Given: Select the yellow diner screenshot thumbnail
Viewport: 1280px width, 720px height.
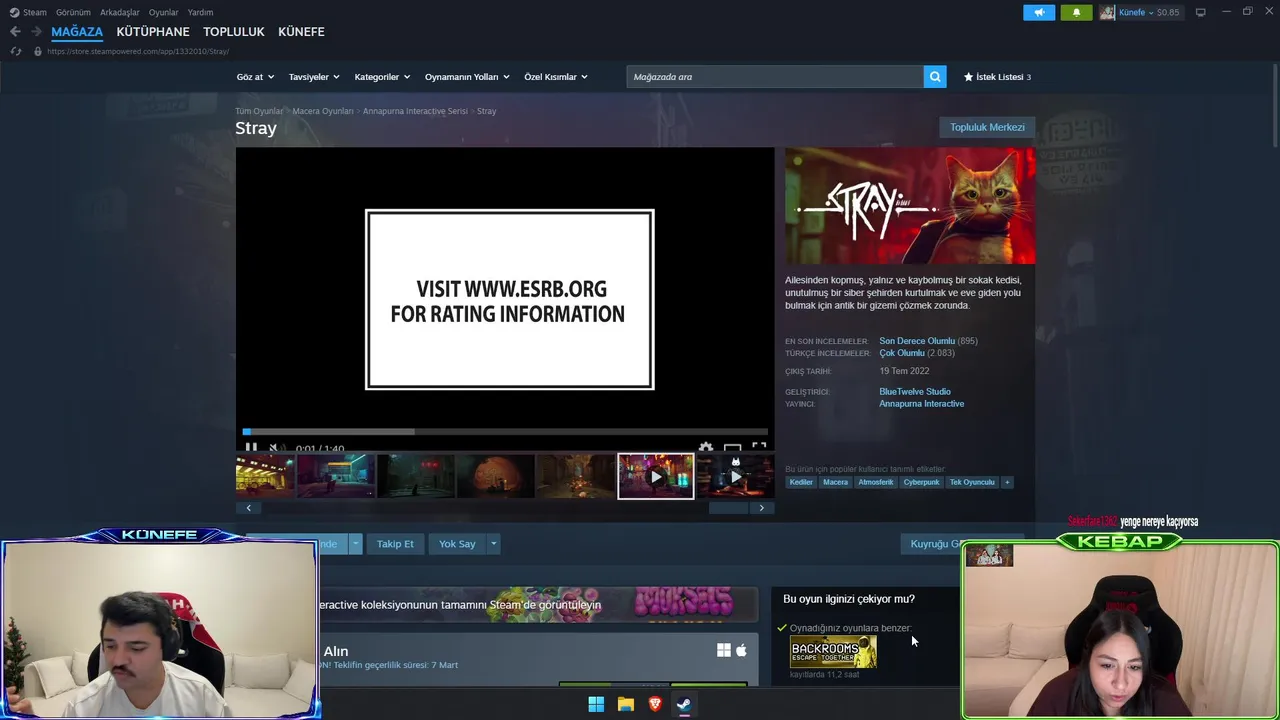Looking at the screenshot, I should pyautogui.click(x=265, y=476).
